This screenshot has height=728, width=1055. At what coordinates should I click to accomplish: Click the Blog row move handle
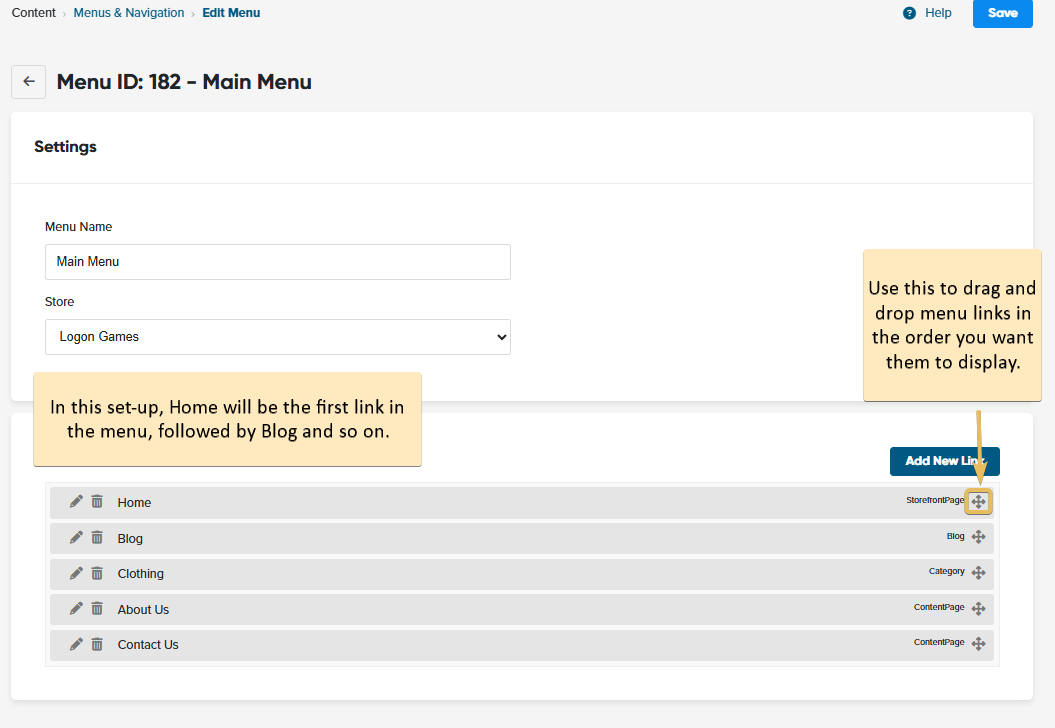pyautogui.click(x=978, y=537)
